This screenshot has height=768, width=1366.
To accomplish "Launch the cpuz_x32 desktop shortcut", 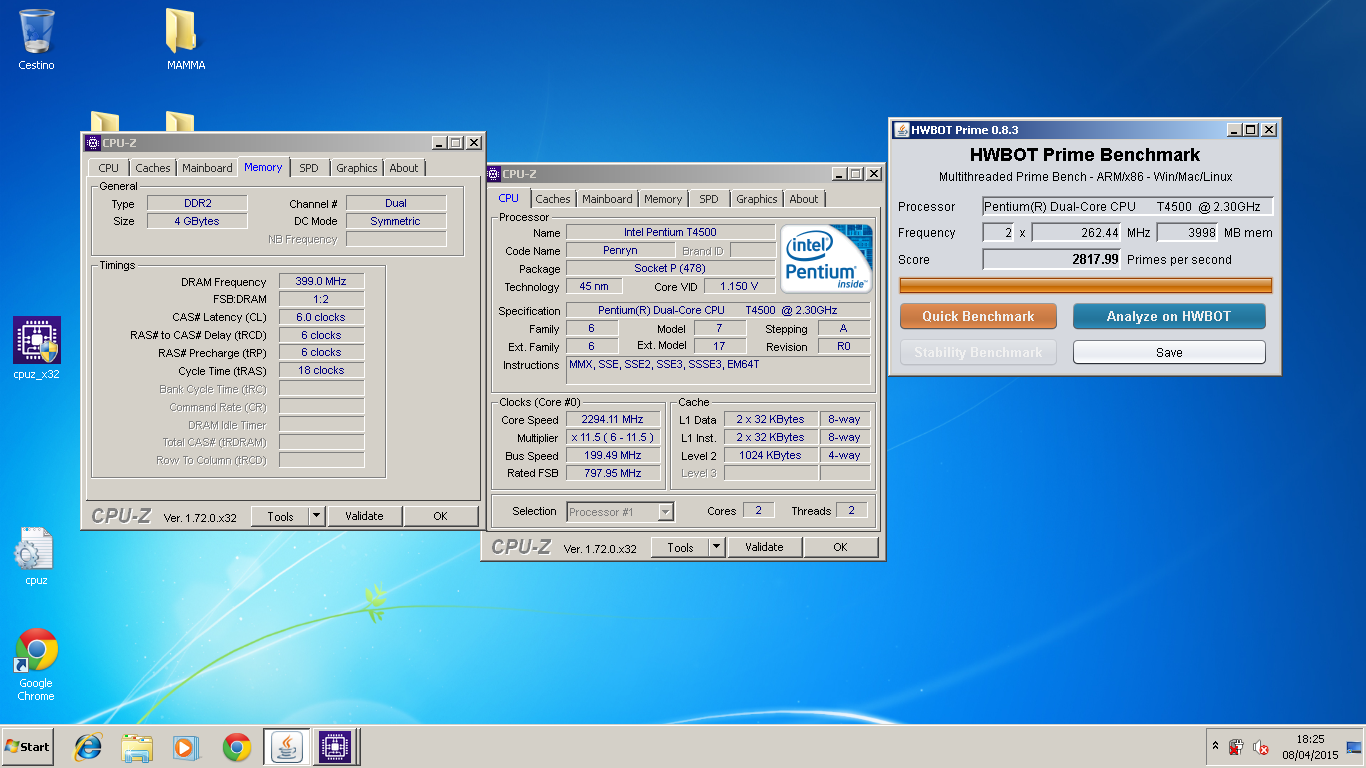I will click(37, 348).
